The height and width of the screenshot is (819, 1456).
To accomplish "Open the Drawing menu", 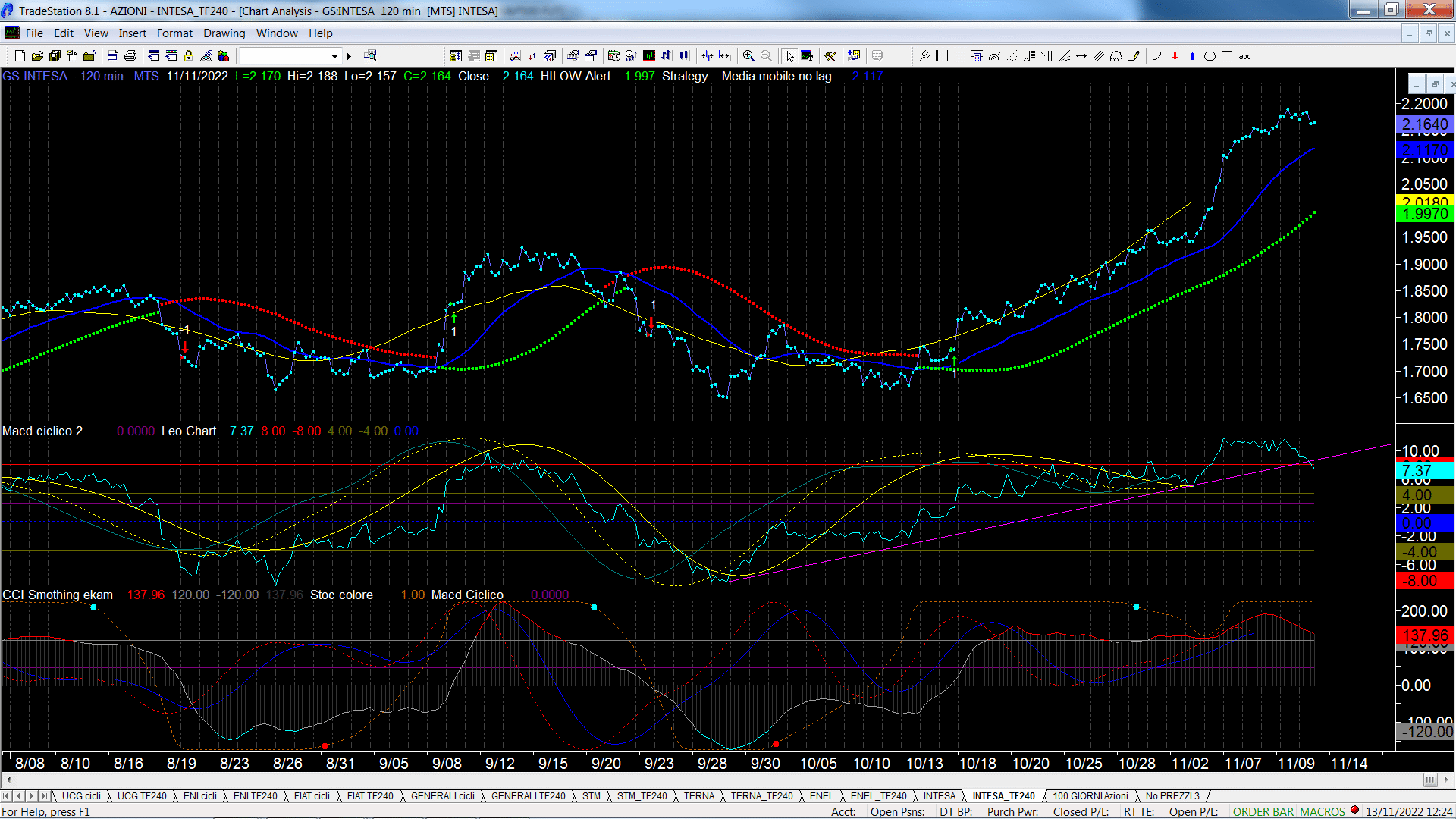I will [x=224, y=33].
